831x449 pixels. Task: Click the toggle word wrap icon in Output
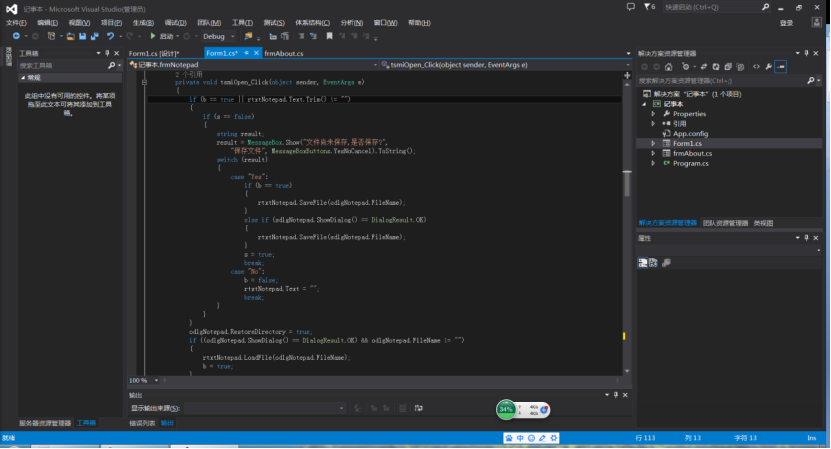pyautogui.click(x=419, y=408)
